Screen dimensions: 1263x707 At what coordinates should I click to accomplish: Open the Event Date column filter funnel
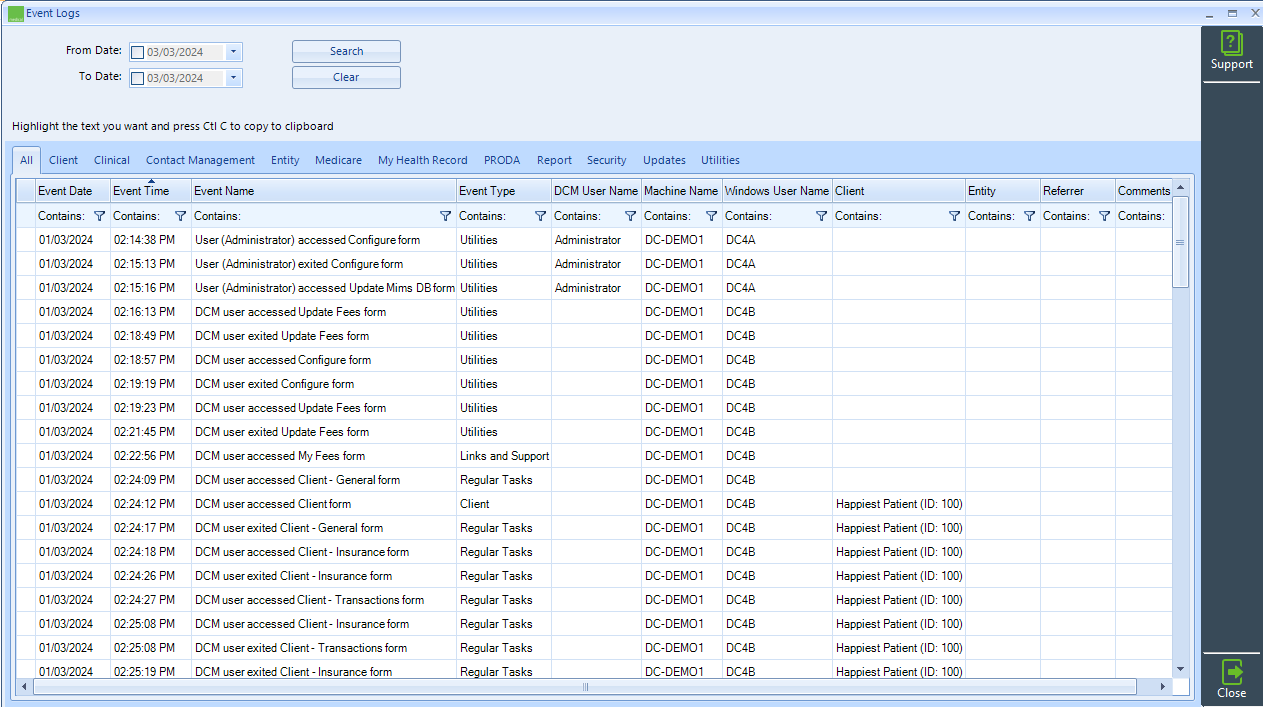pos(98,215)
